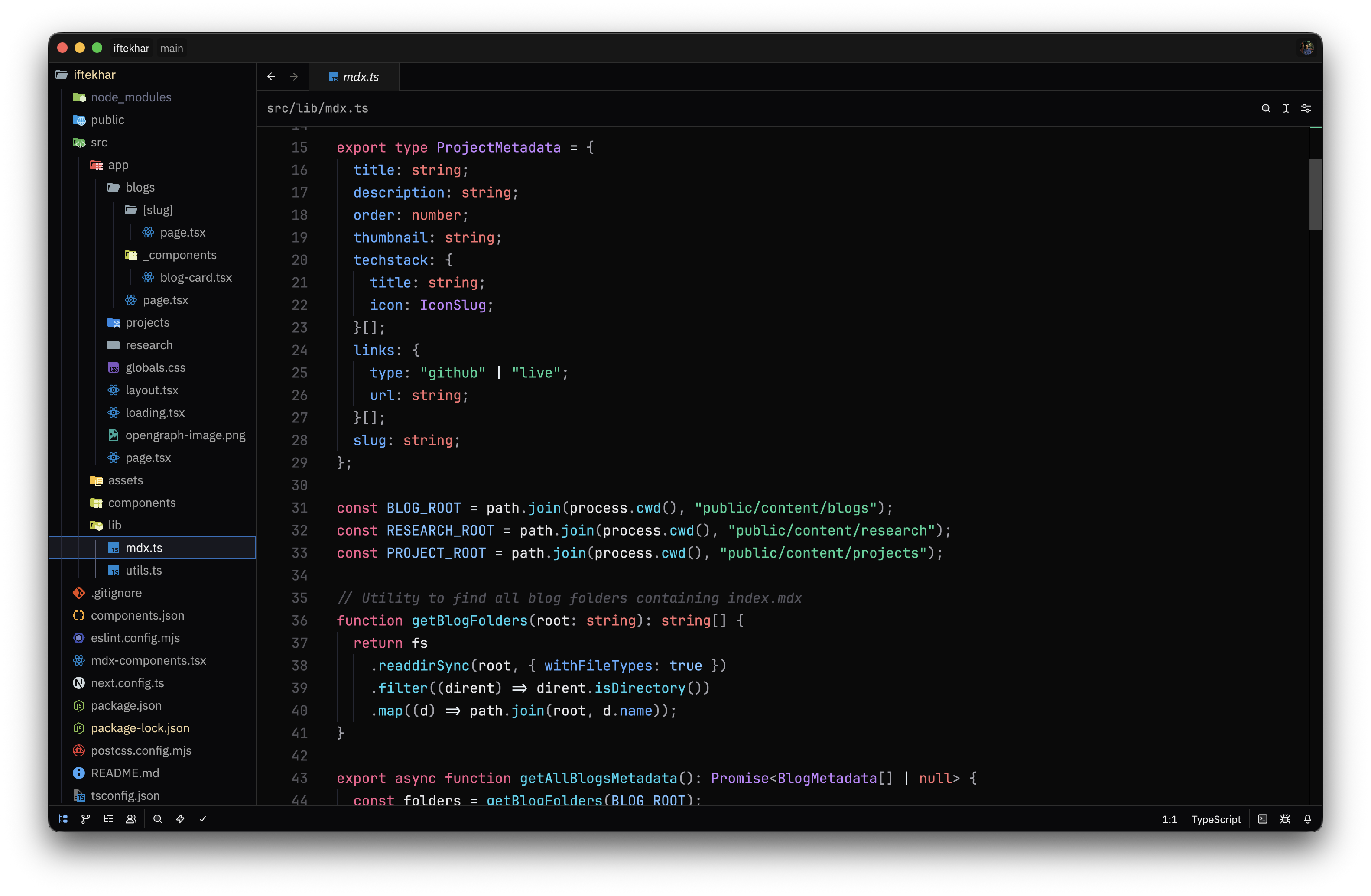This screenshot has height=896, width=1371.
Task: Open blog-card.tsx file
Action: [152, 277]
